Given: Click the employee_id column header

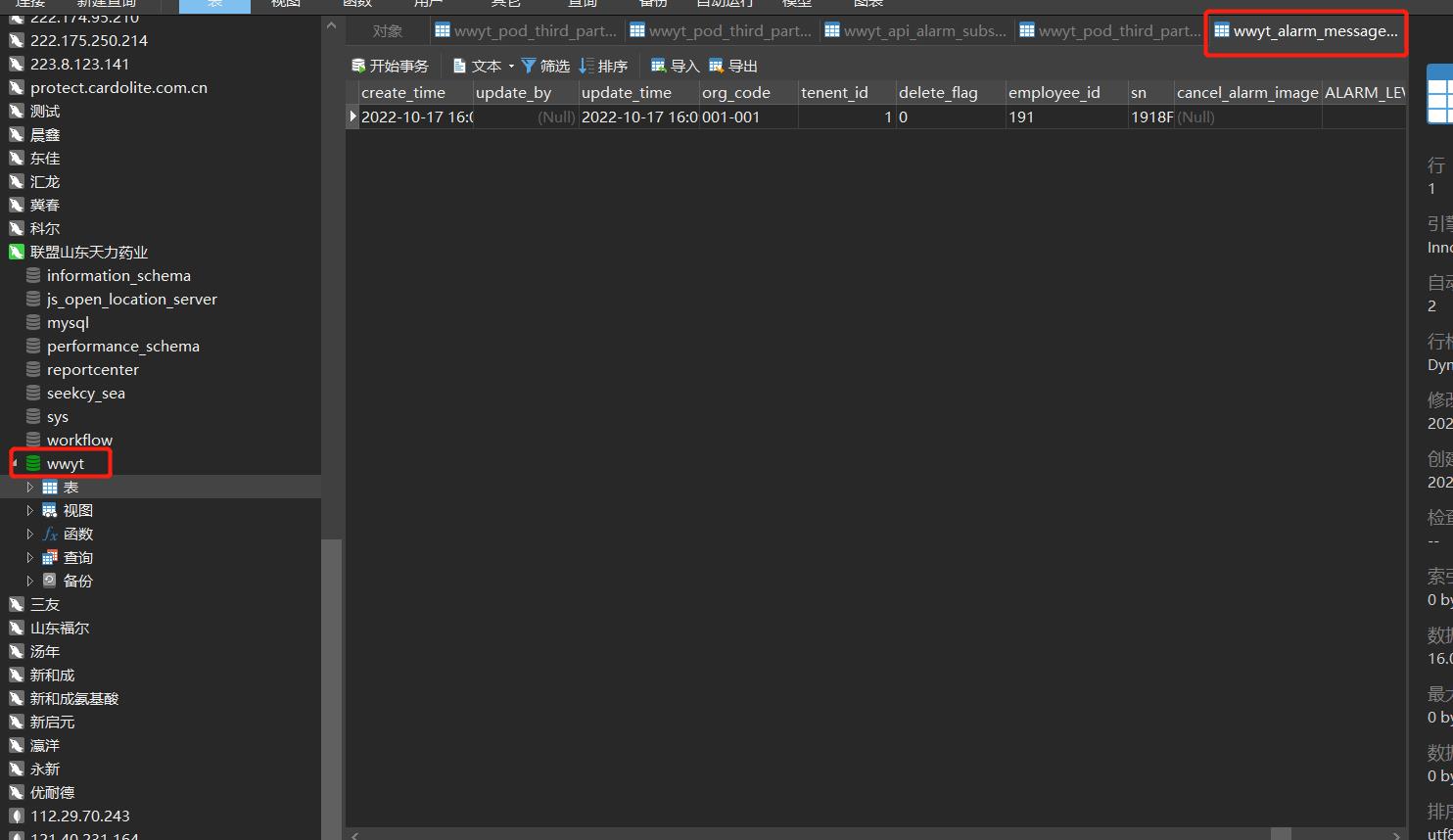Looking at the screenshot, I should click(1066, 92).
